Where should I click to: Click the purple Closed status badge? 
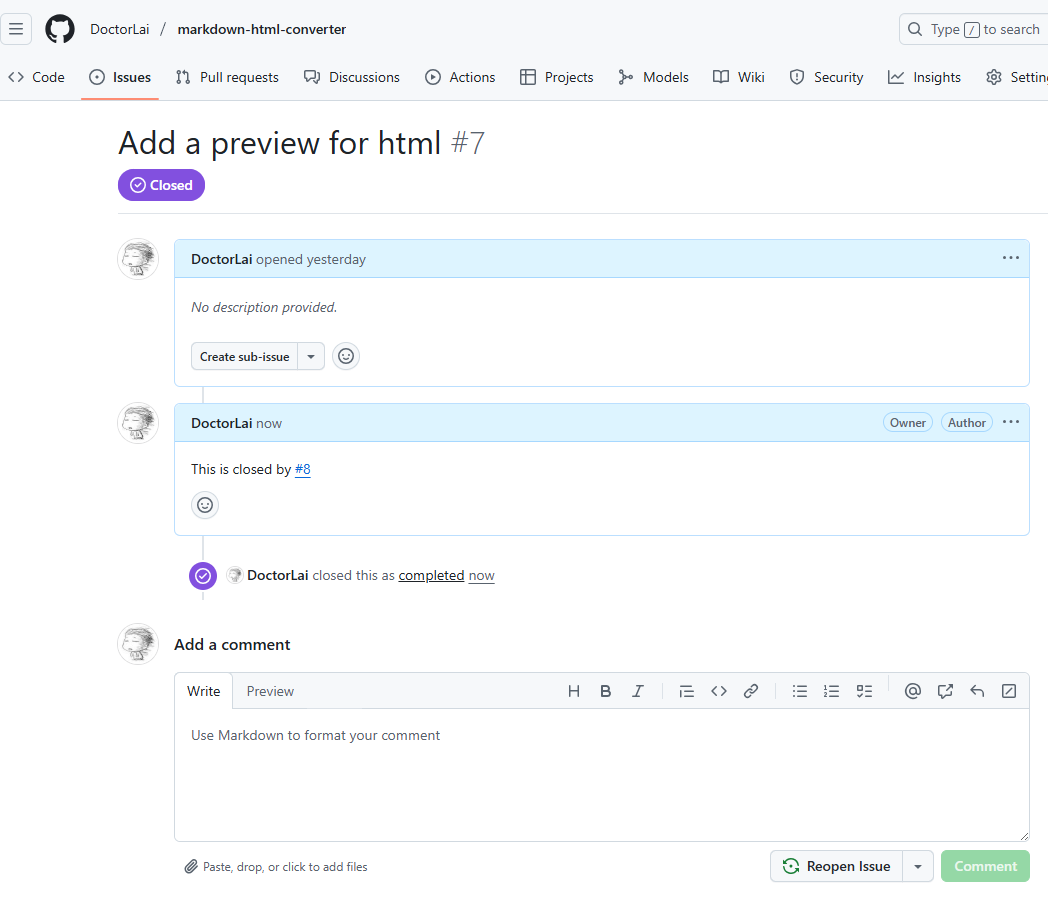161,185
